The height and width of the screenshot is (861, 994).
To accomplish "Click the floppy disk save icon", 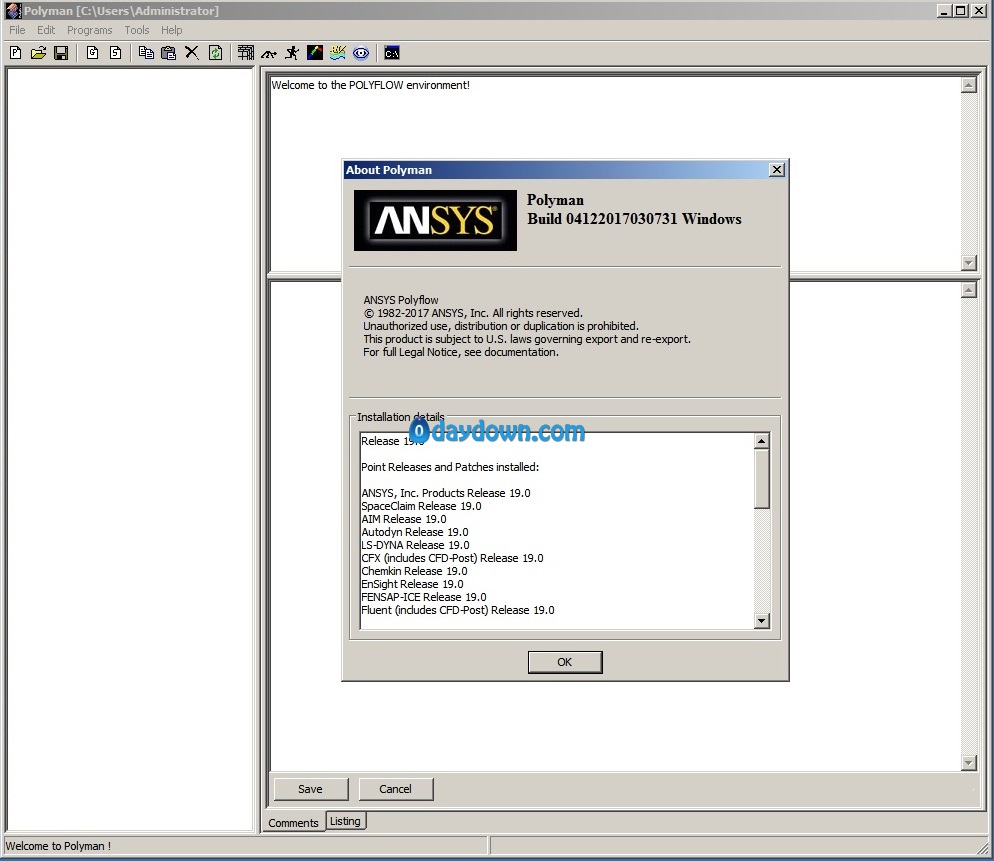I will click(x=61, y=53).
